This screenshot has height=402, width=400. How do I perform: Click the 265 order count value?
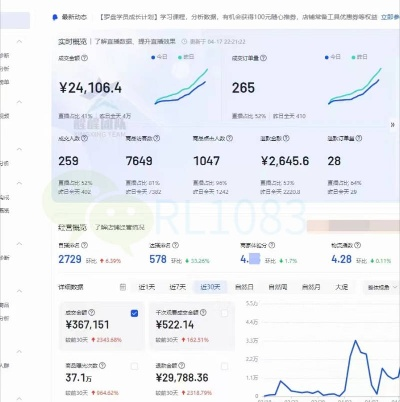[243, 88]
